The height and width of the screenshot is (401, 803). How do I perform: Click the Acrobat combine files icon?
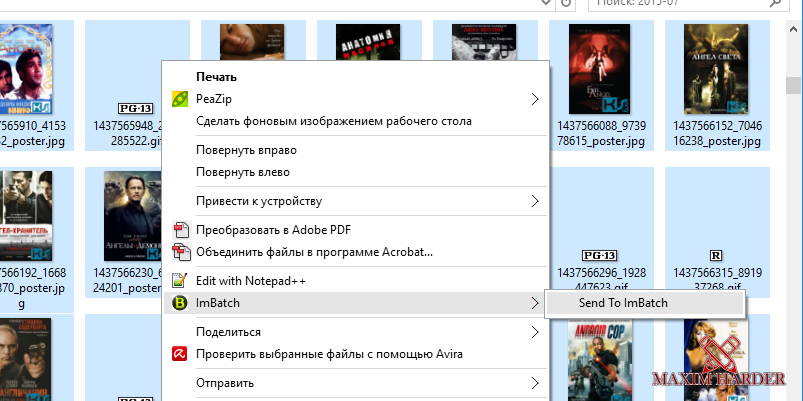point(180,252)
